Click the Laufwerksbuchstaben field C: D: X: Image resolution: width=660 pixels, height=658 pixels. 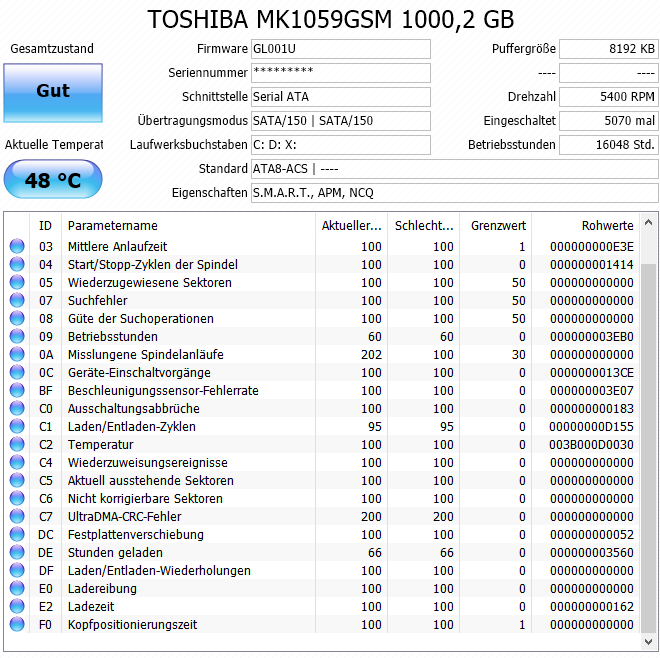click(341, 145)
